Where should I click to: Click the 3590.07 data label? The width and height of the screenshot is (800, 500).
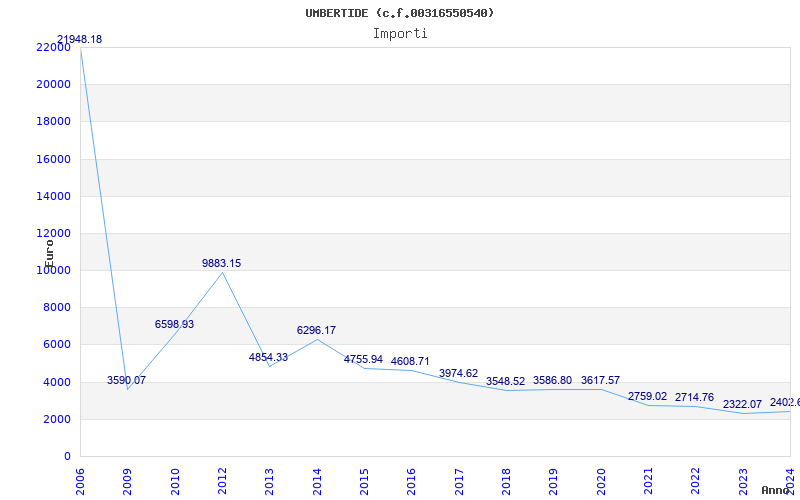coord(127,380)
